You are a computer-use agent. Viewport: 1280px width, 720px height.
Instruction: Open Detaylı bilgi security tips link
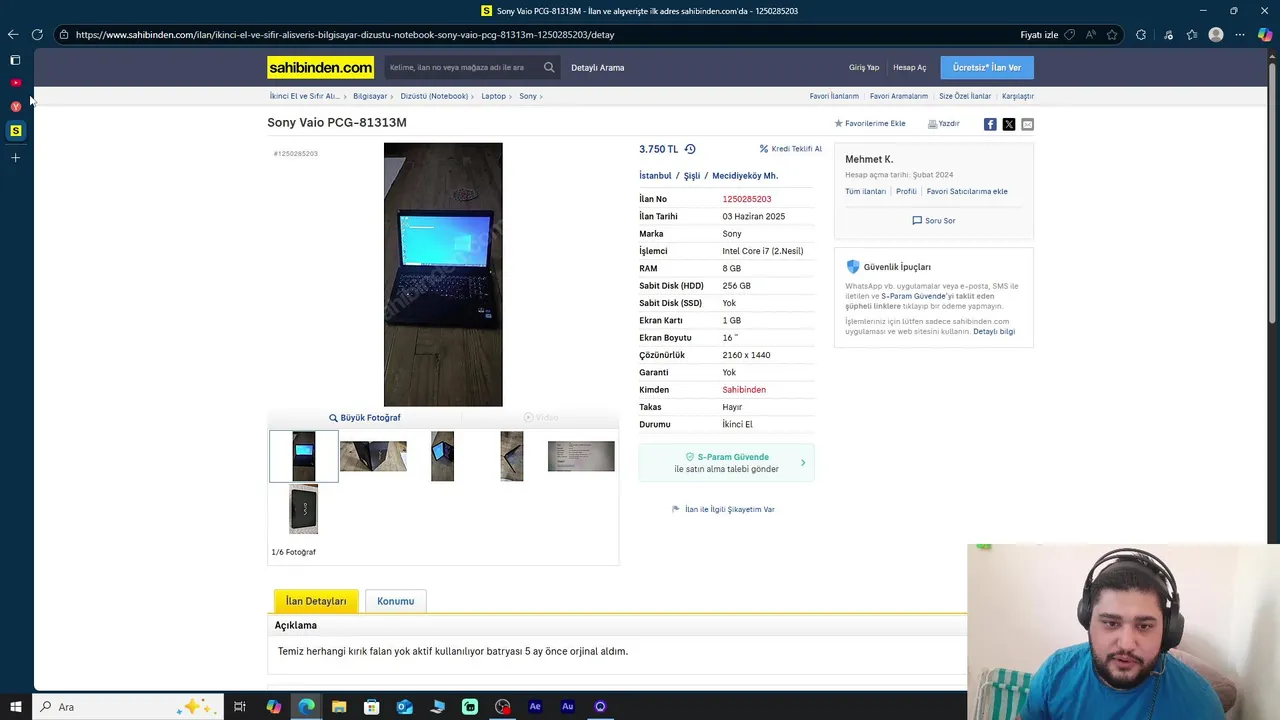pyautogui.click(x=994, y=331)
